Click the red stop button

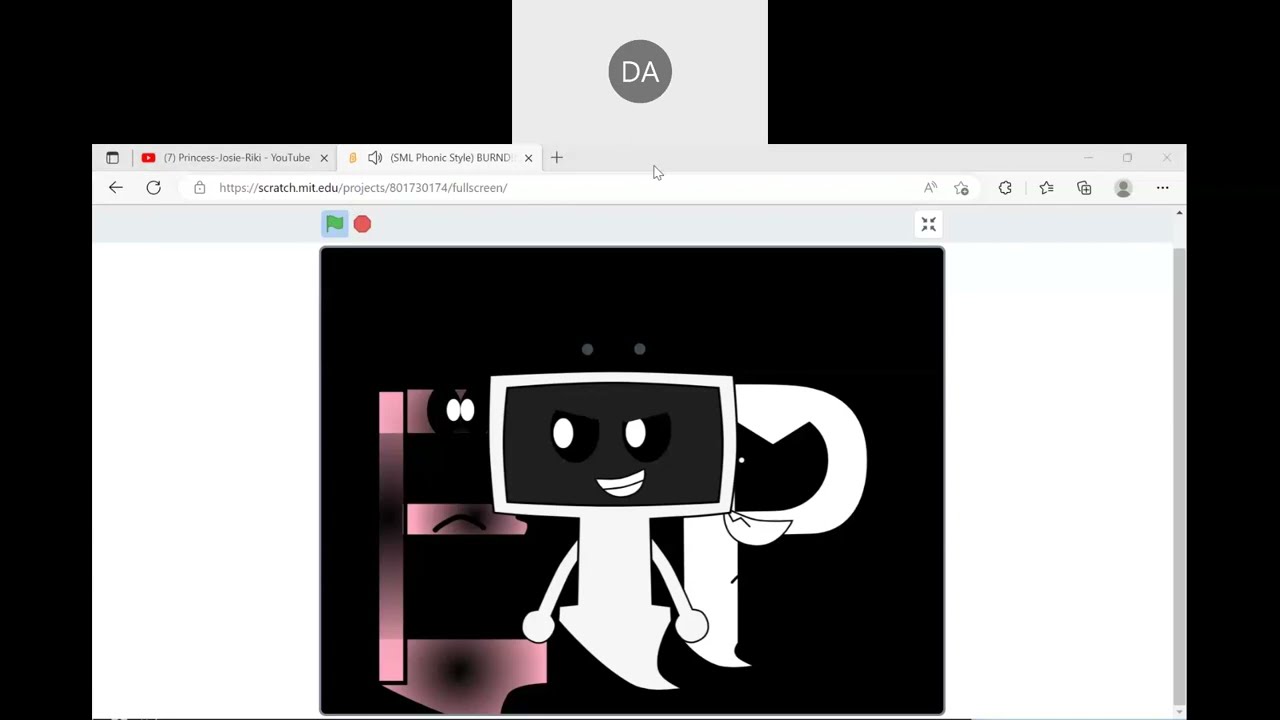point(362,224)
